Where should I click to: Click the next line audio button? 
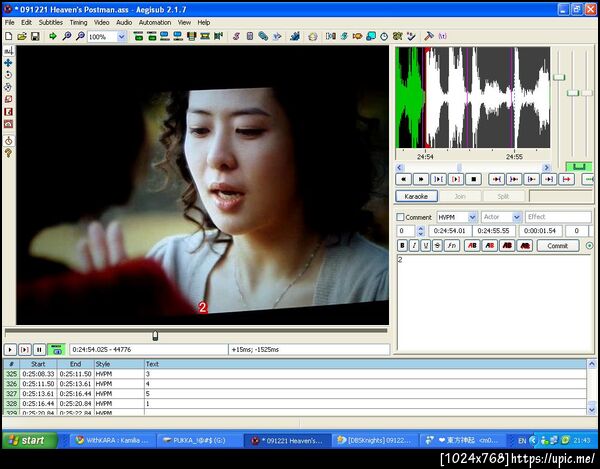pyautogui.click(x=421, y=179)
